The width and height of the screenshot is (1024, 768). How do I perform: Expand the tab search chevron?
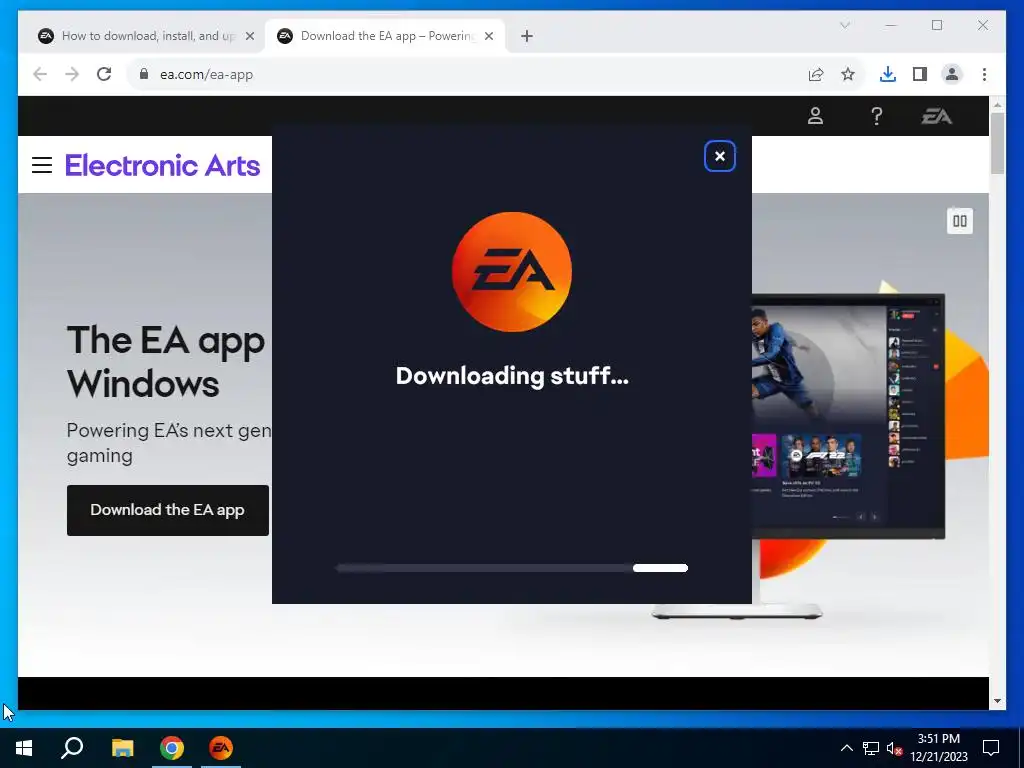point(844,25)
